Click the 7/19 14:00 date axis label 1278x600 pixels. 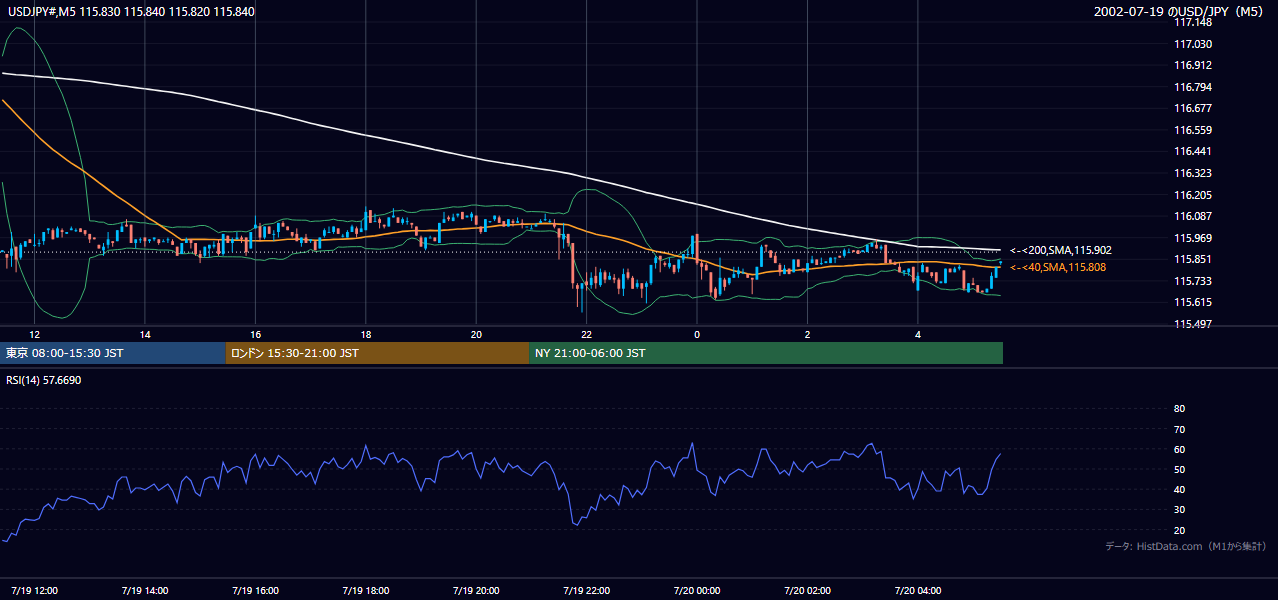pyautogui.click(x=144, y=590)
